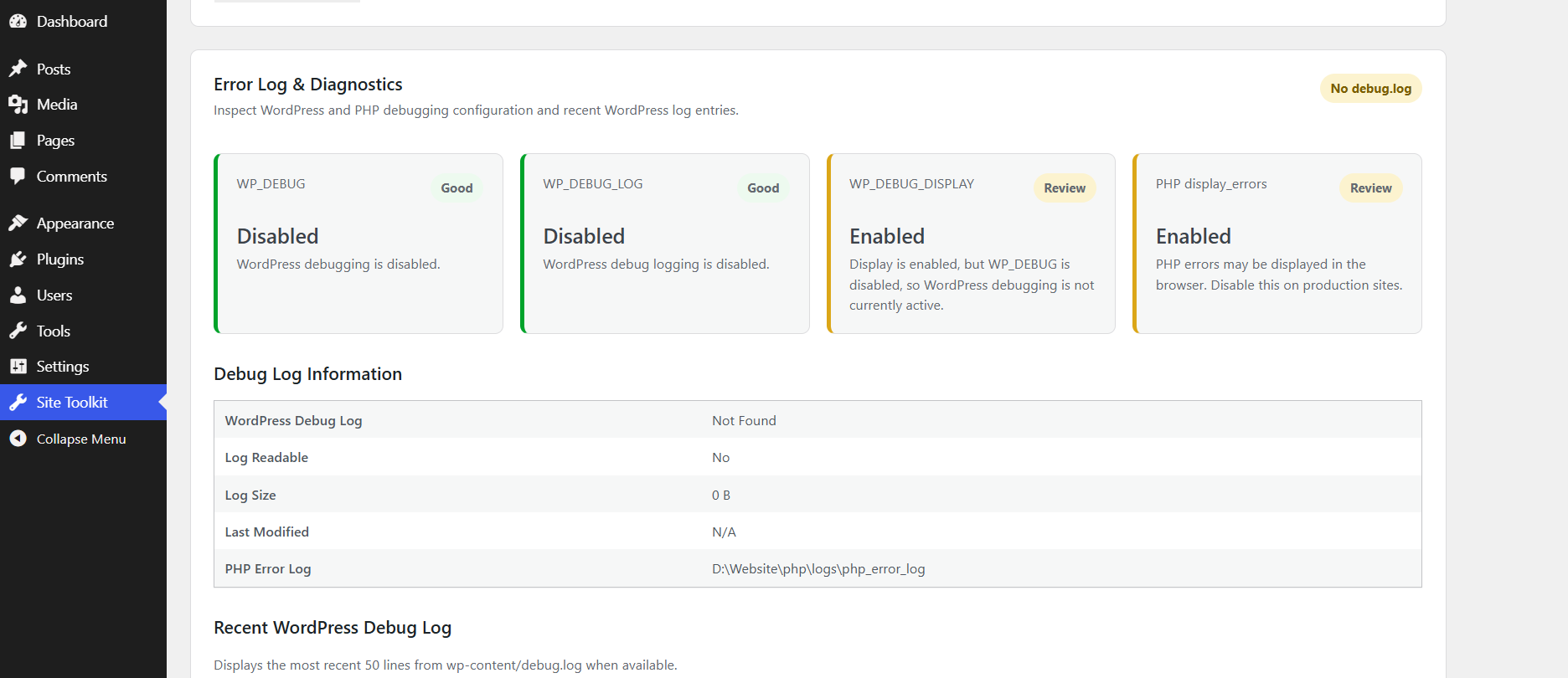Go to Posts in the sidebar

(x=54, y=69)
